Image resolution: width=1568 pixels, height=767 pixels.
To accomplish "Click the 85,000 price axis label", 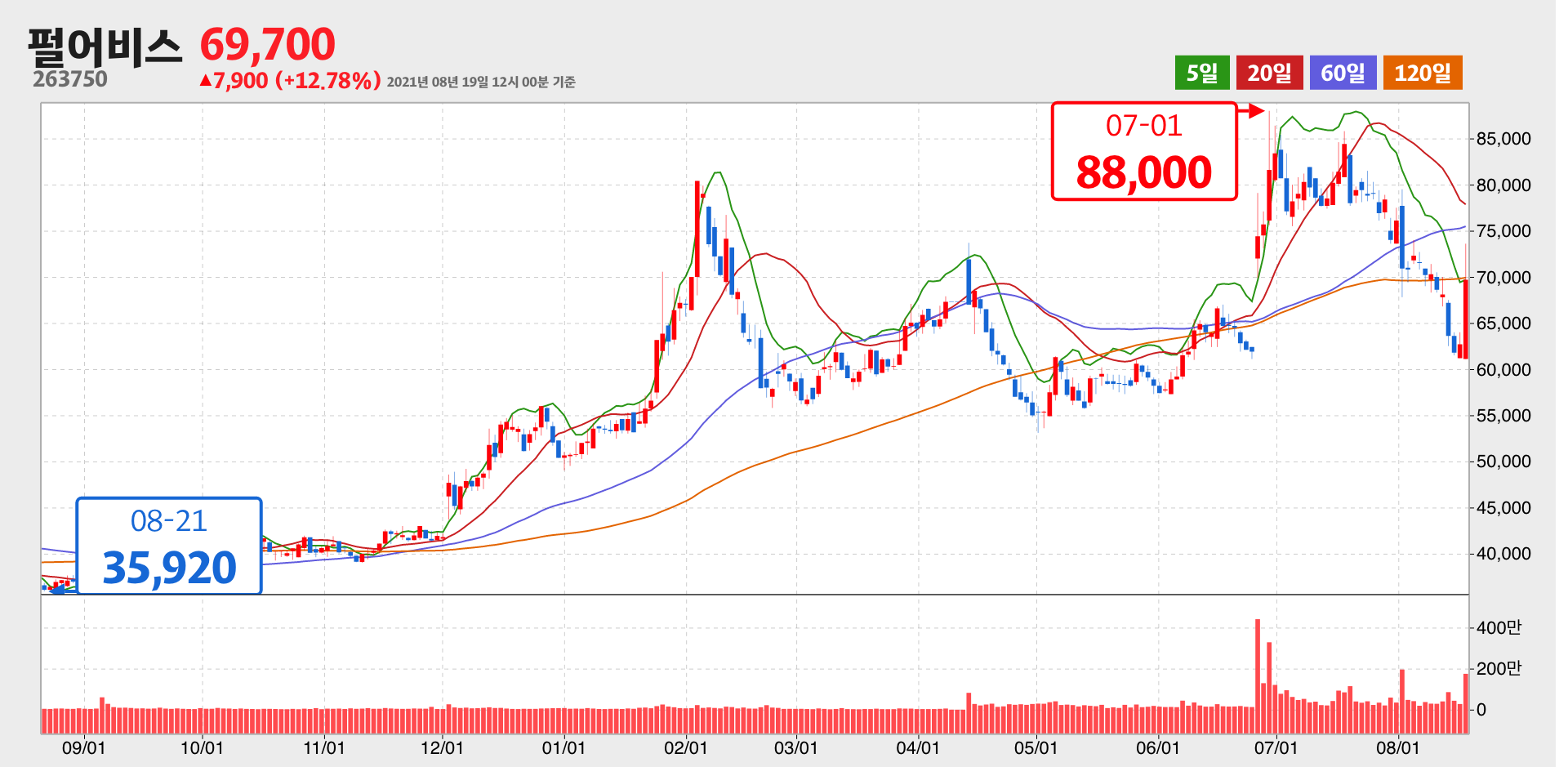I will 1503,139.
